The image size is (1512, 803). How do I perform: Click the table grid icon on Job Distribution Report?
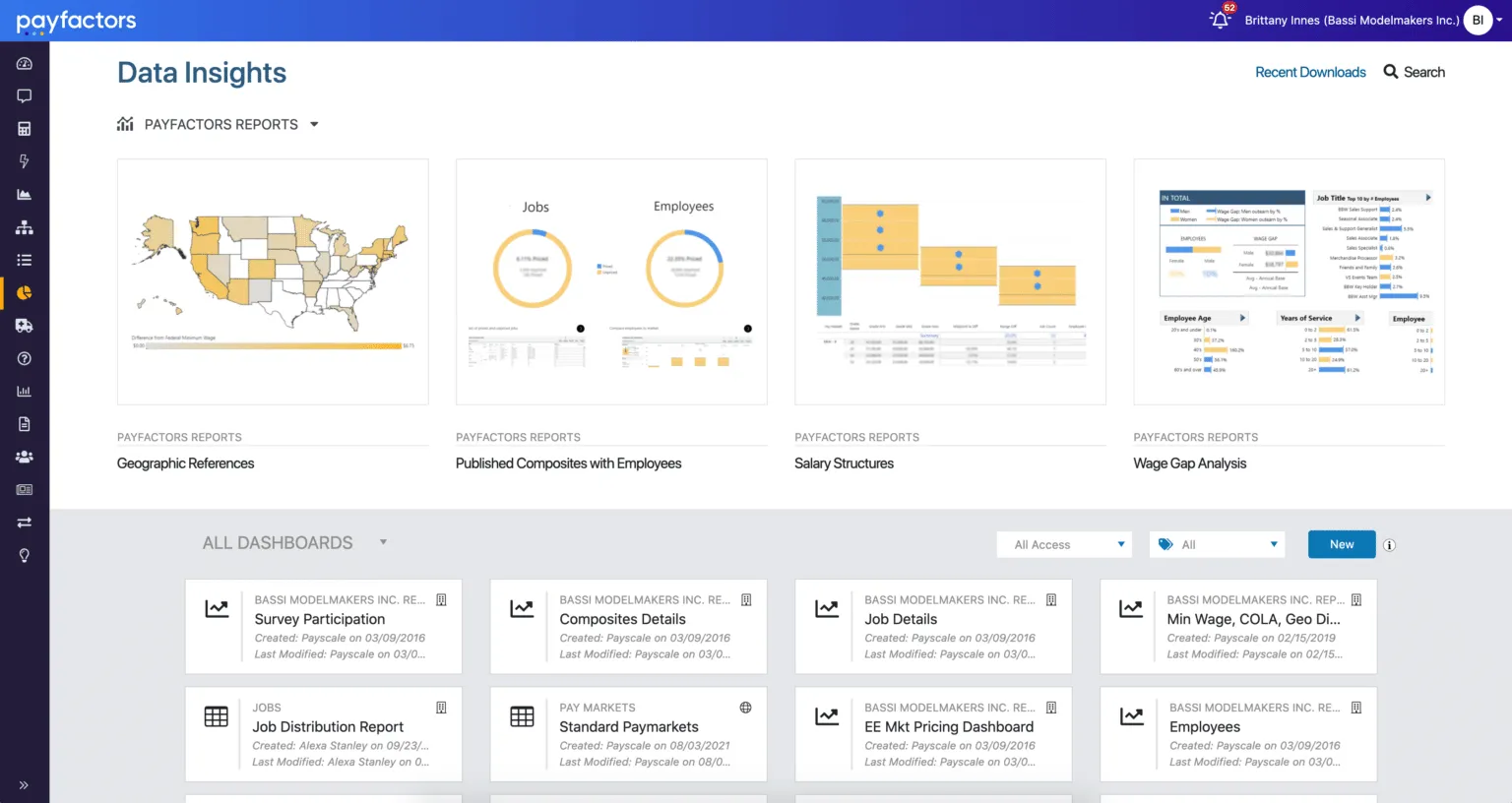pyautogui.click(x=217, y=716)
